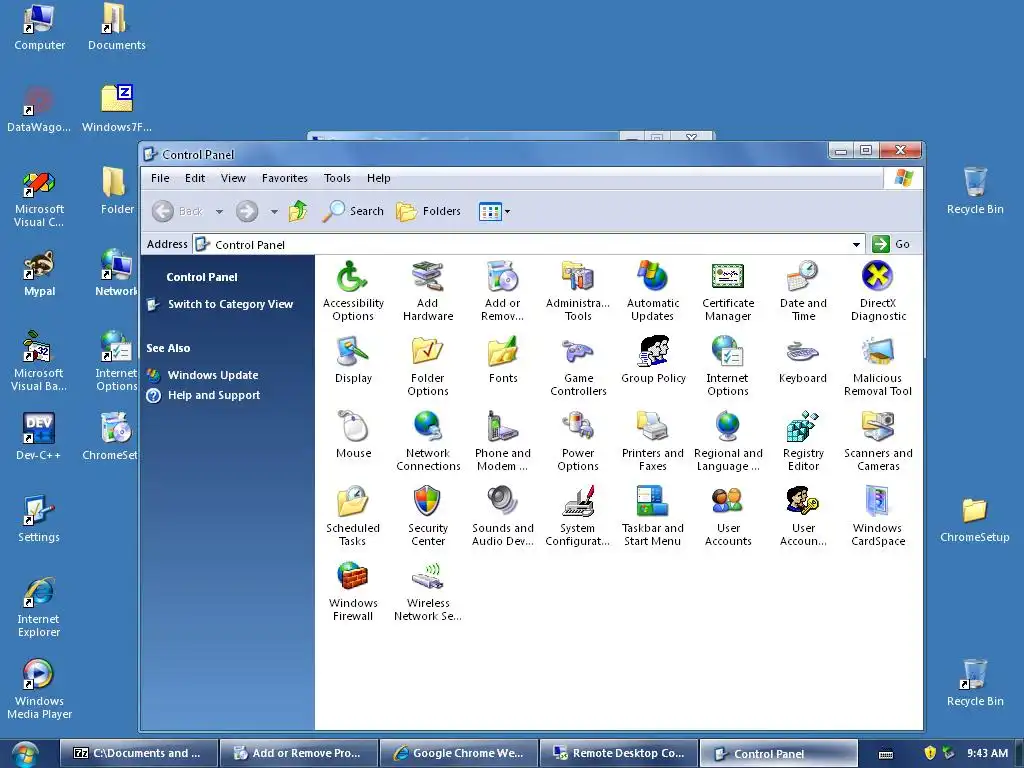Expand the Forward history dropdown arrow
The height and width of the screenshot is (768, 1024).
[274, 212]
